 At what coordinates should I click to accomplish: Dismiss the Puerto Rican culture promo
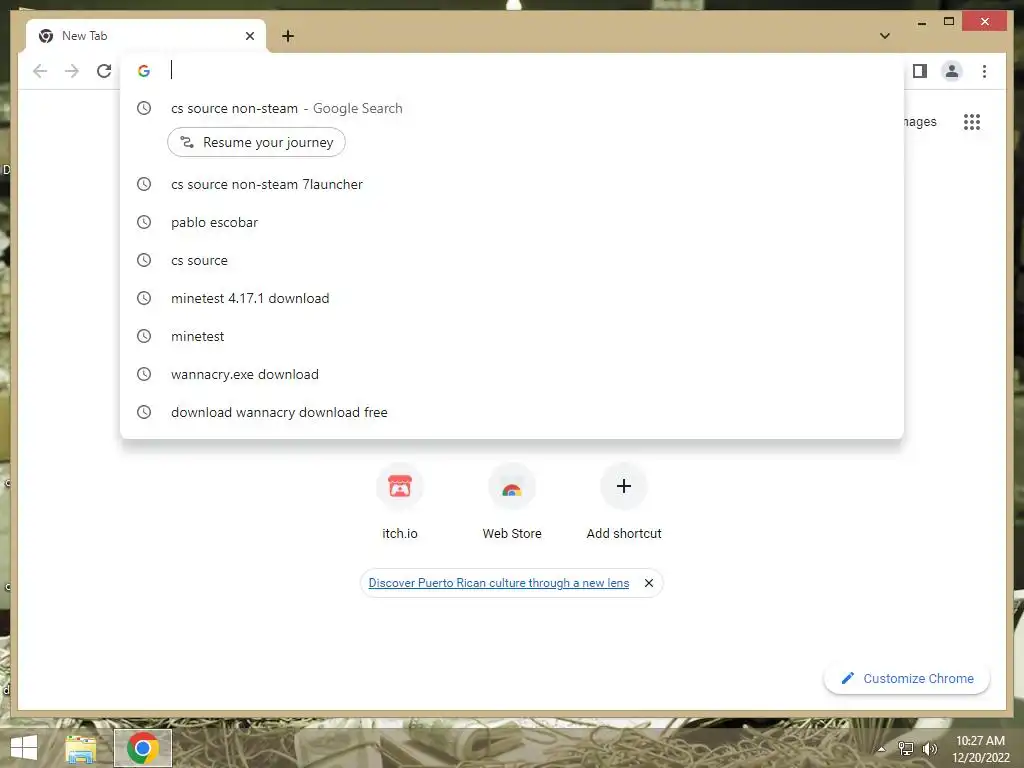[648, 583]
